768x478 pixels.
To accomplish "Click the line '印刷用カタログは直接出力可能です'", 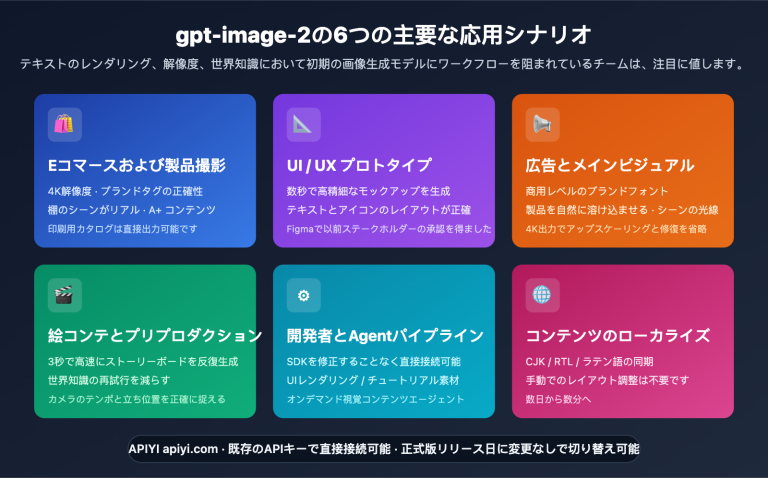I will [x=123, y=229].
